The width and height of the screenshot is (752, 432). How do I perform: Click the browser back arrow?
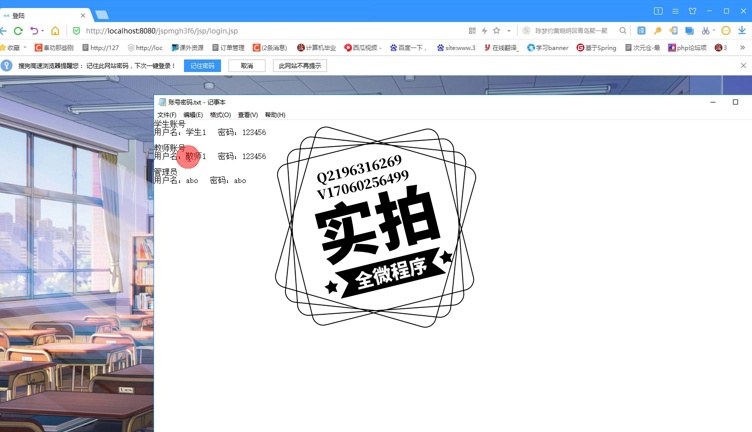coord(3,31)
